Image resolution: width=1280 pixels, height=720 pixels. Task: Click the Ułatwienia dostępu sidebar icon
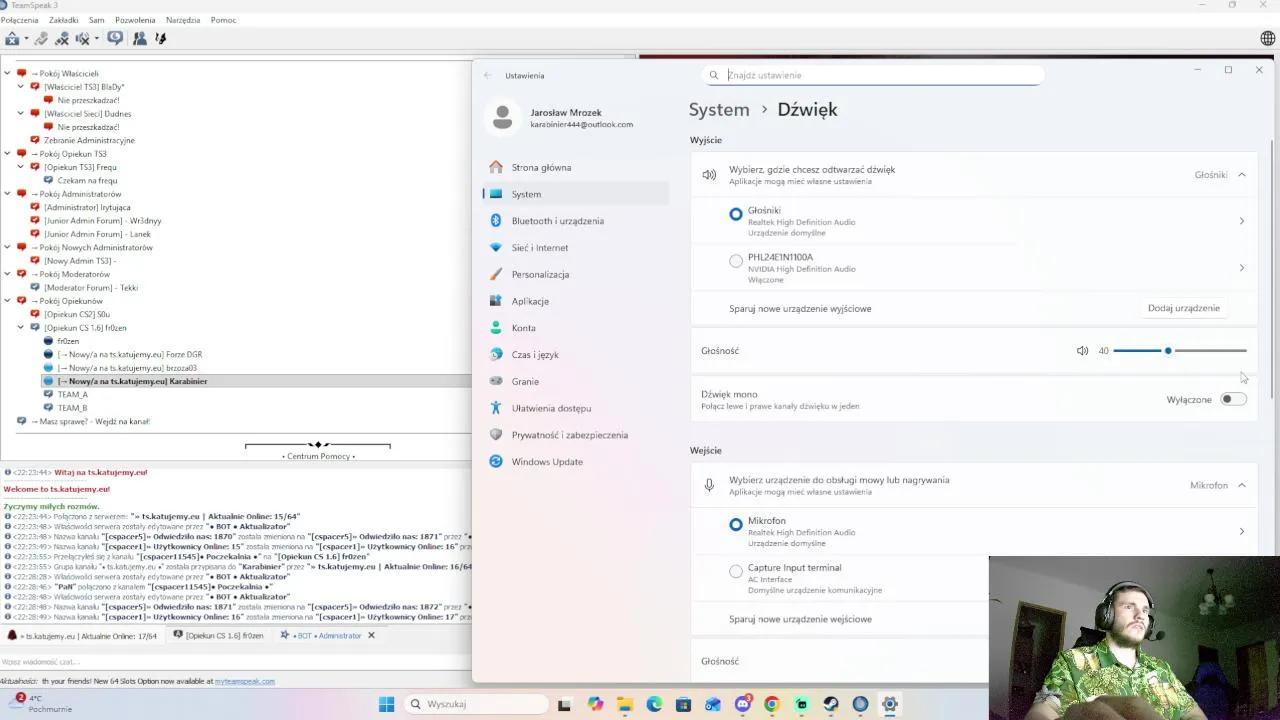click(496, 408)
